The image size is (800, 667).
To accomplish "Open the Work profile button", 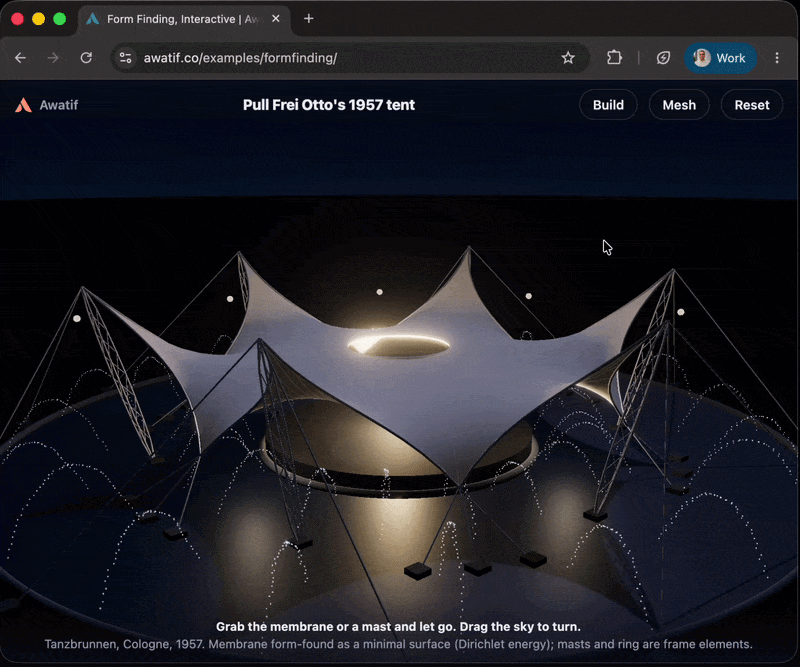I will pyautogui.click(x=720, y=58).
